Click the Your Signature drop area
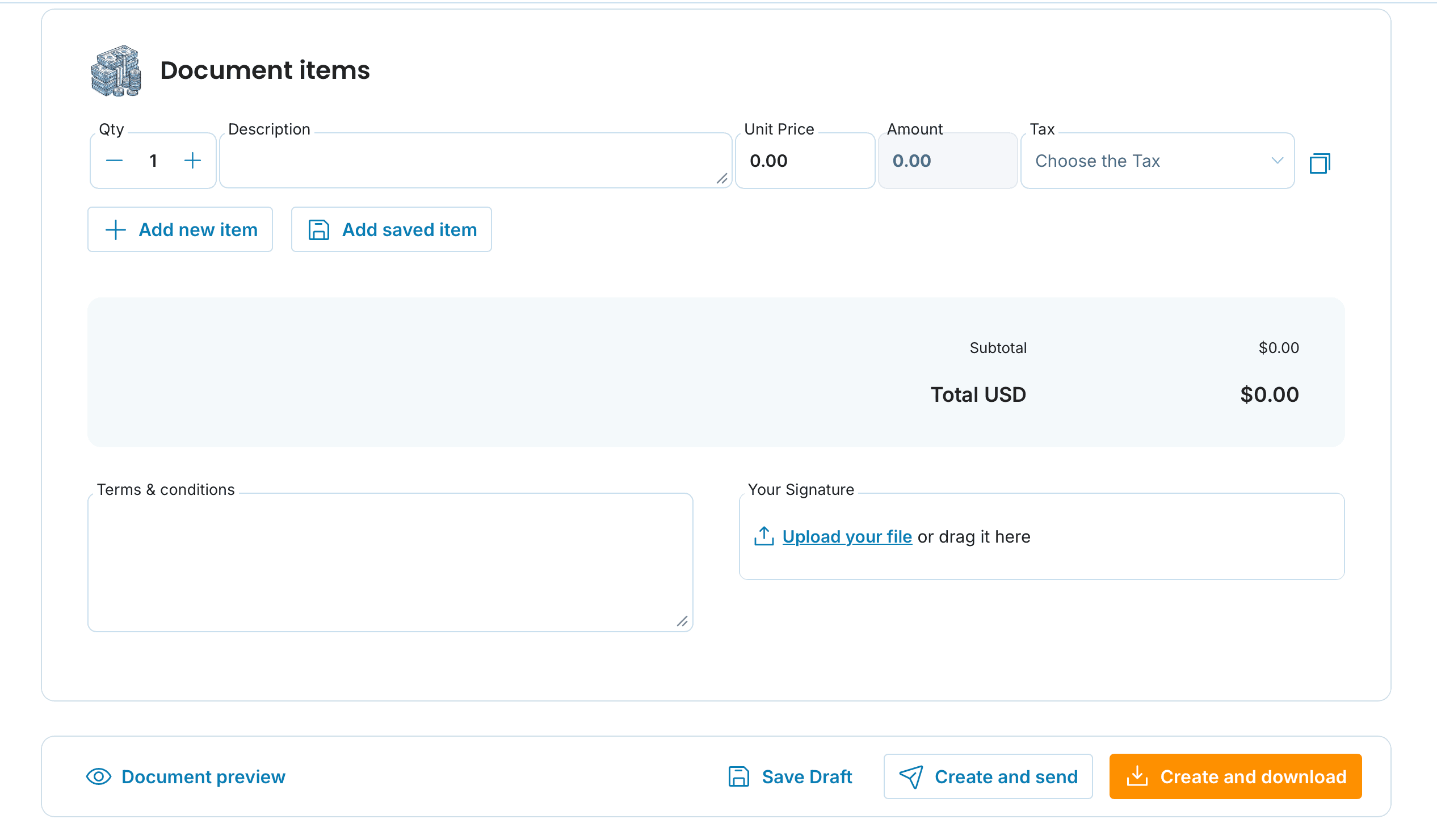1437x840 pixels. [1041, 536]
